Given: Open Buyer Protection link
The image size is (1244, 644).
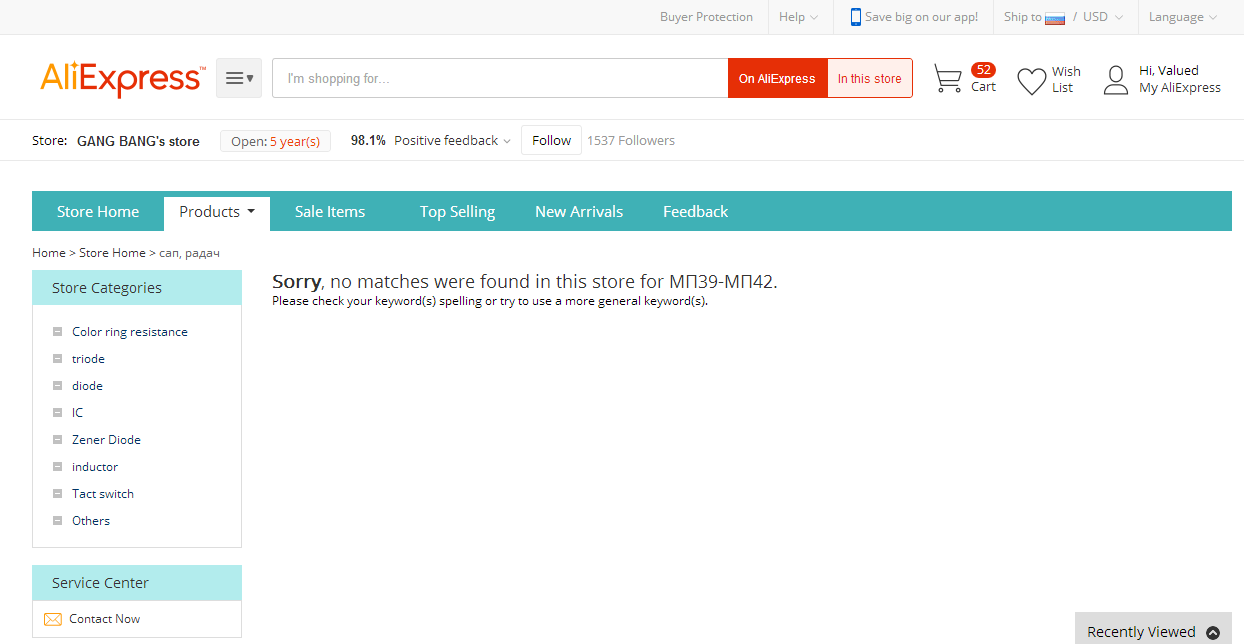Looking at the screenshot, I should pyautogui.click(x=706, y=17).
